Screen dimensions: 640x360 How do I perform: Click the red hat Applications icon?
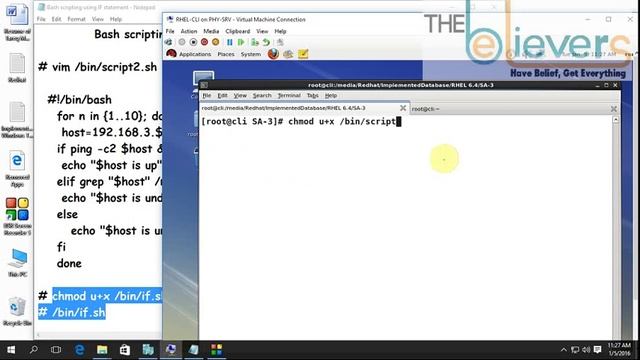[171, 54]
